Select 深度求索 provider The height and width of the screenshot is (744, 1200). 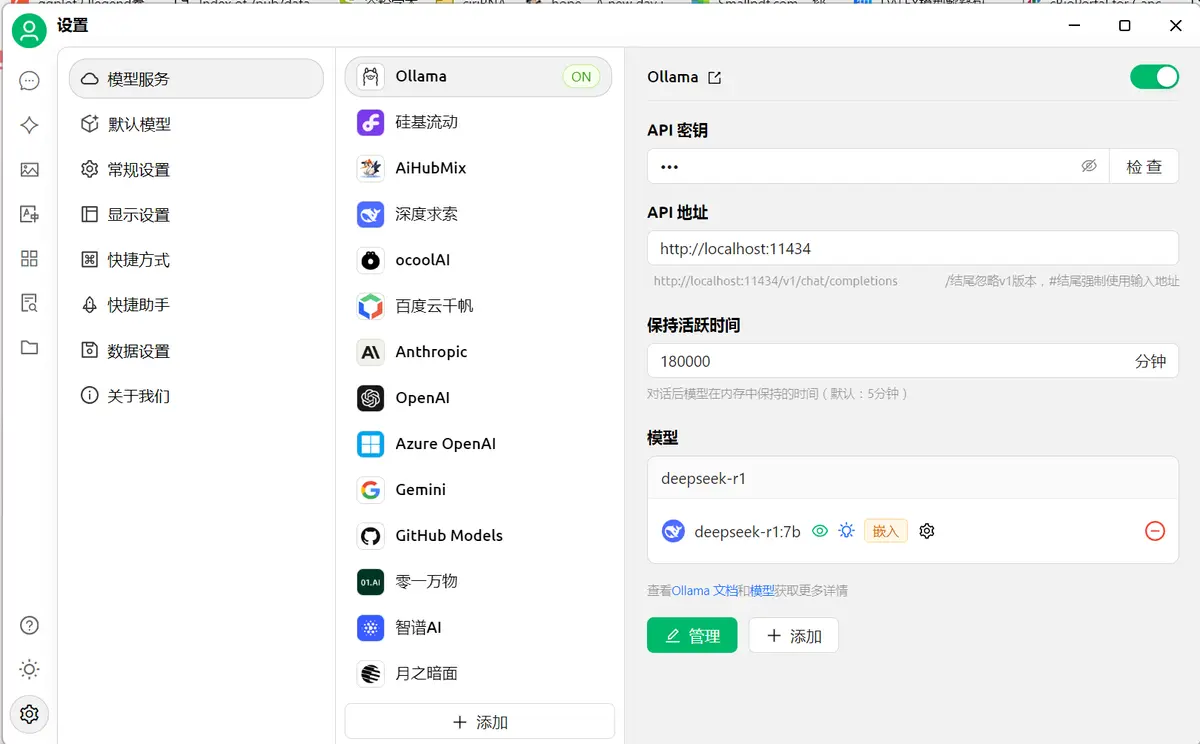coord(478,214)
